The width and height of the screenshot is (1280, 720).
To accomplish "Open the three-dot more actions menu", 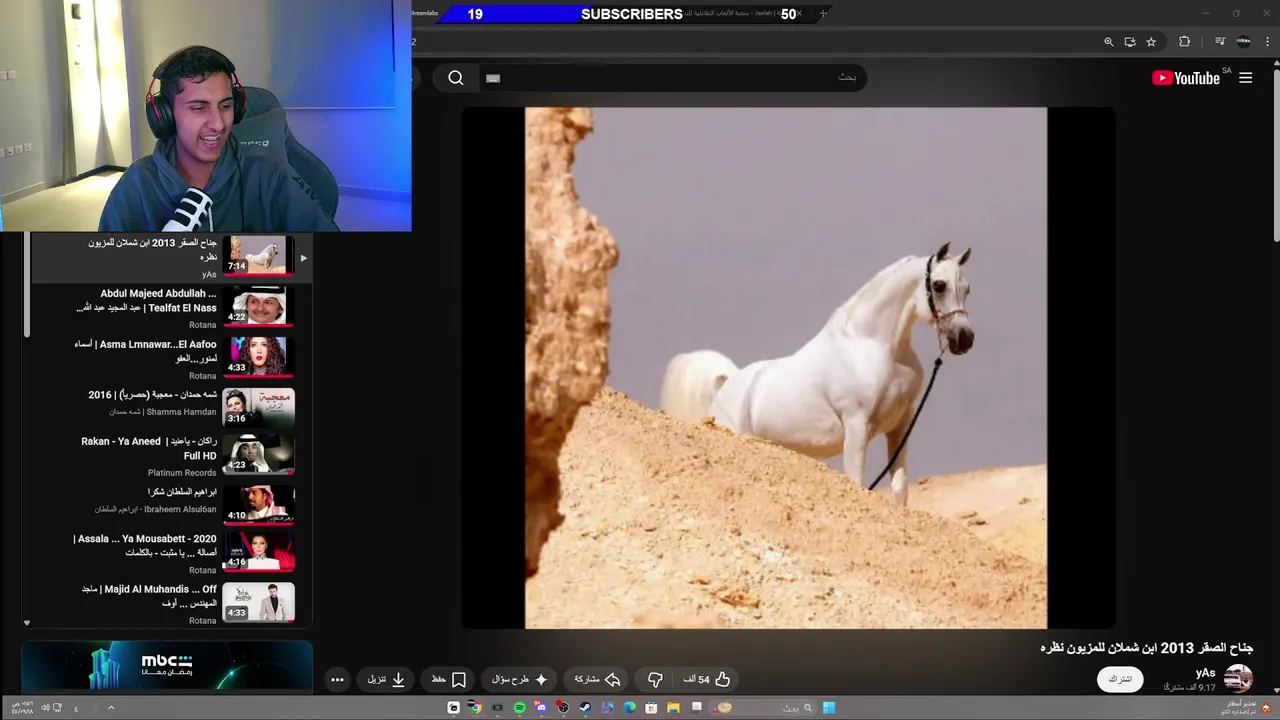I will pos(337,679).
